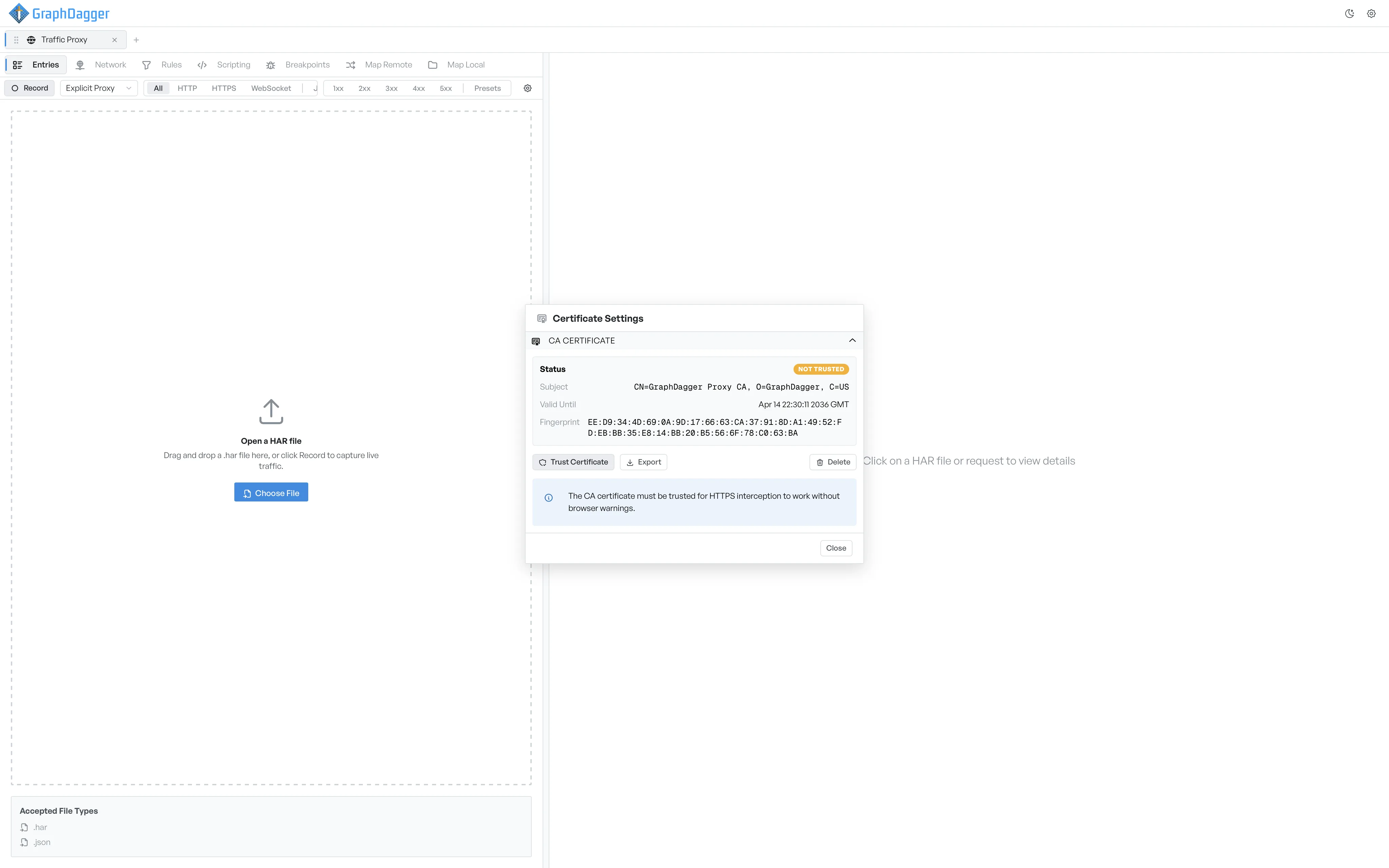Open filter bar settings gear
The image size is (1389, 868).
pyautogui.click(x=527, y=88)
